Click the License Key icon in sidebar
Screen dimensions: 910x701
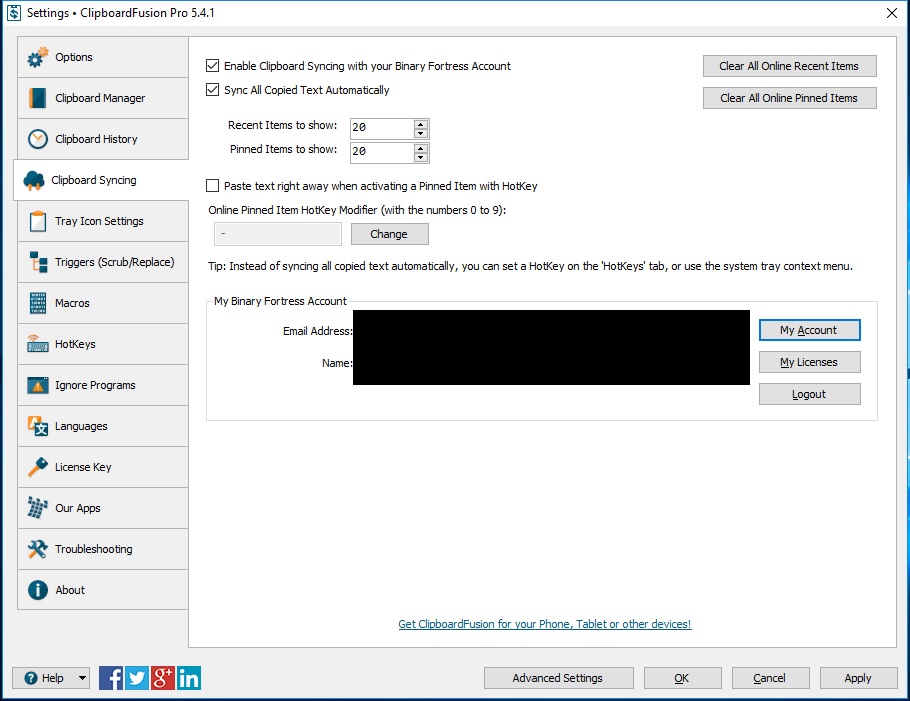point(38,467)
